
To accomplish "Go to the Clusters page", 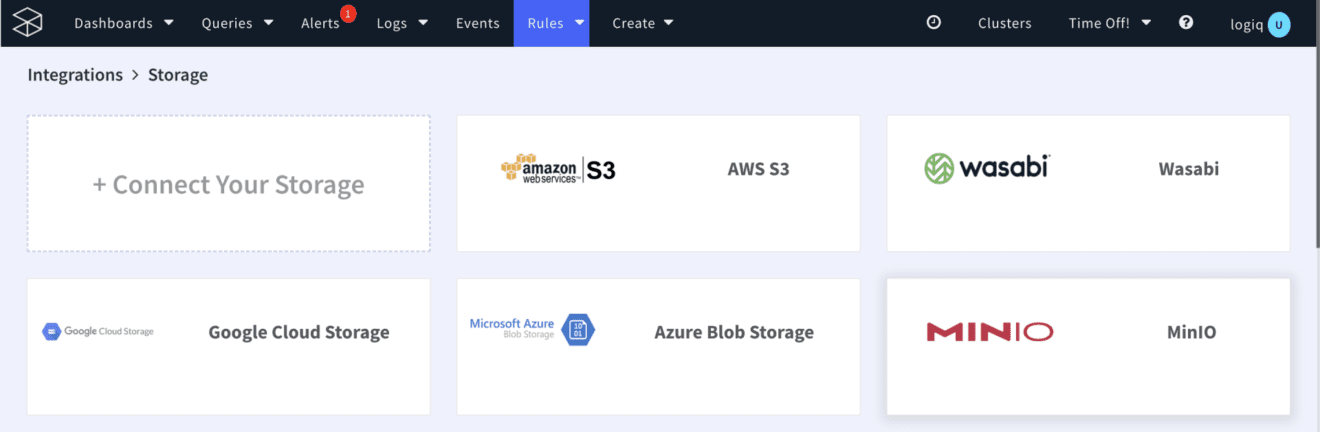I will [x=1005, y=23].
